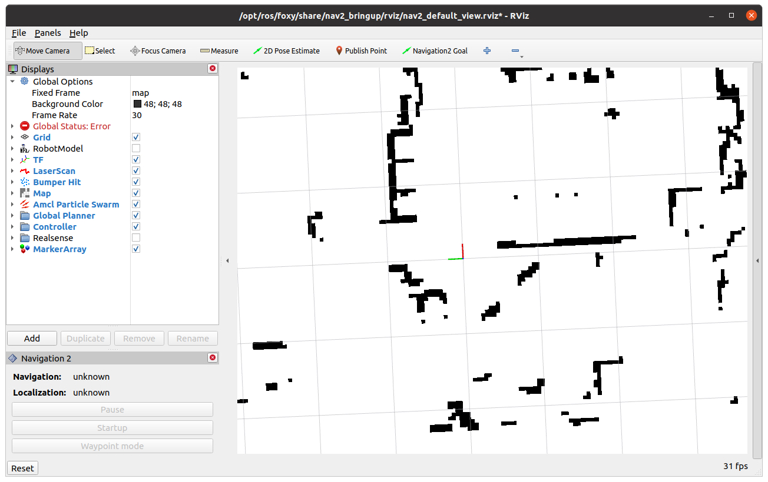
Task: Activate 2D Pose Estimate tool
Action: [287, 51]
